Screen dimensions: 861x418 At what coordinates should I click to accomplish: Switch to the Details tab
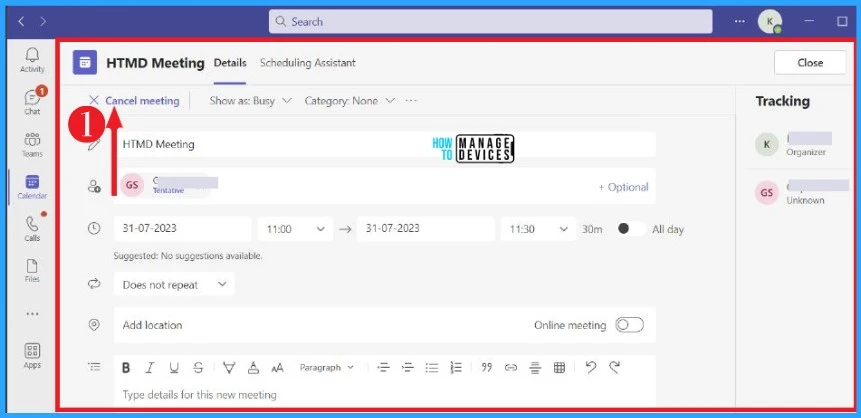(x=230, y=63)
